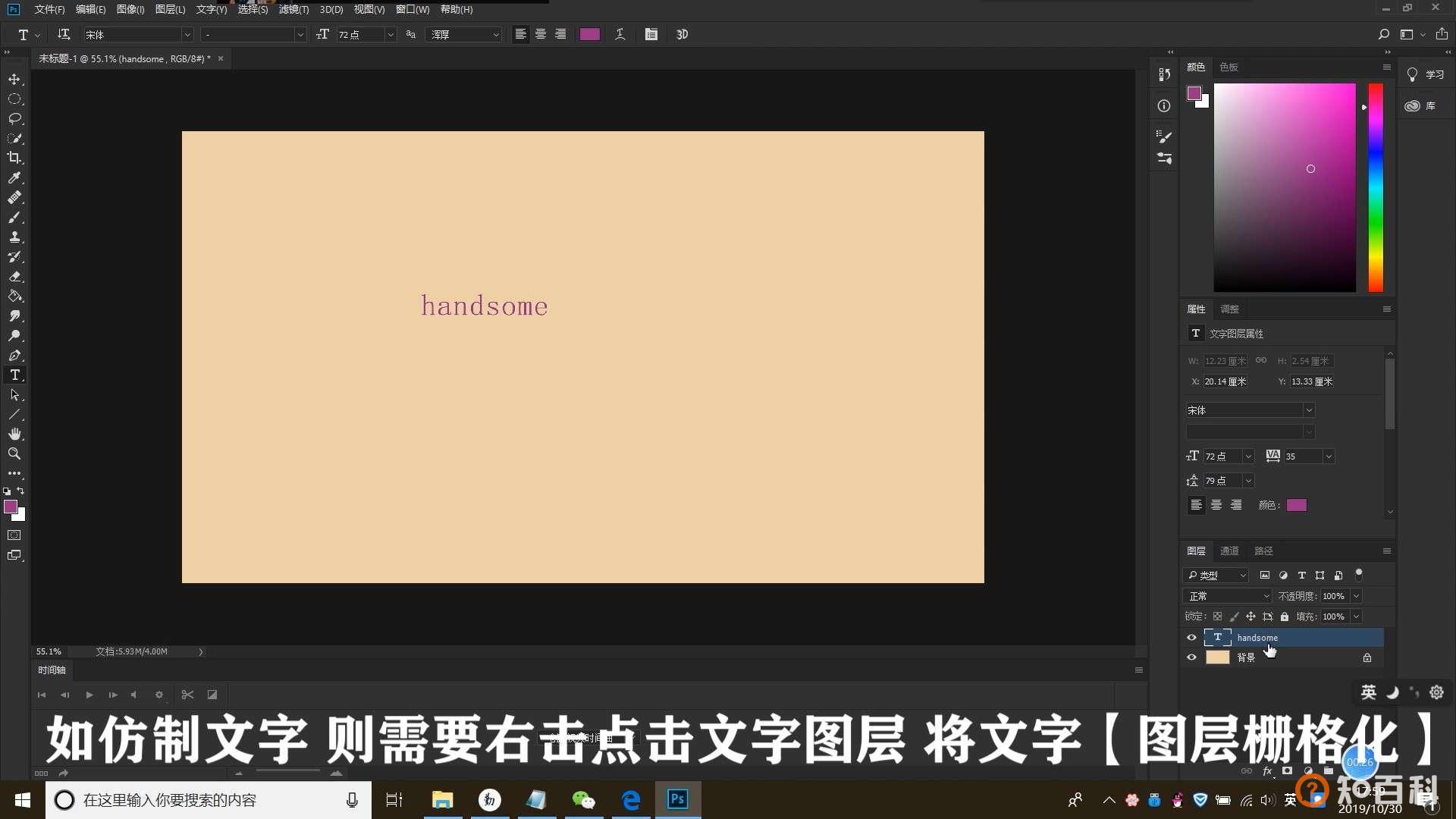Select the Zoom tool
The image size is (1456, 819).
click(x=14, y=453)
